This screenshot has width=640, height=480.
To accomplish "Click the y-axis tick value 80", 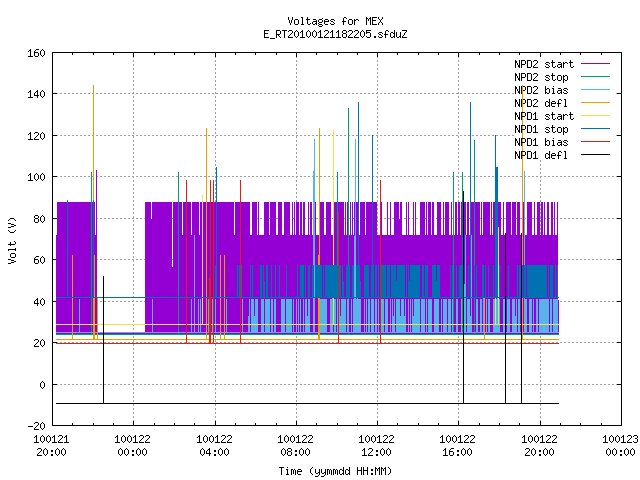I will (x=40, y=219).
